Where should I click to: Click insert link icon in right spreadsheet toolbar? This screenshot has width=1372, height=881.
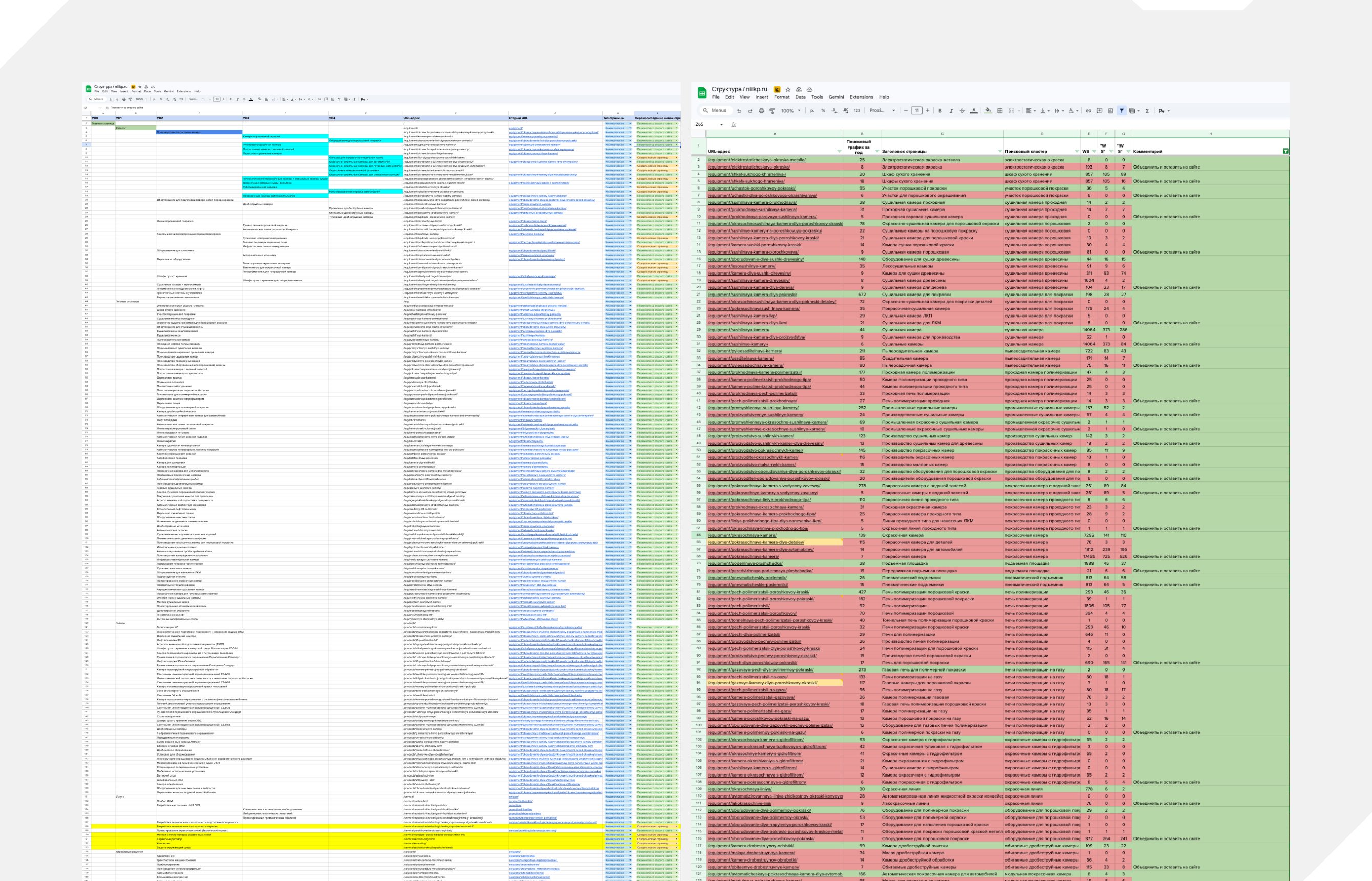tap(1088, 111)
